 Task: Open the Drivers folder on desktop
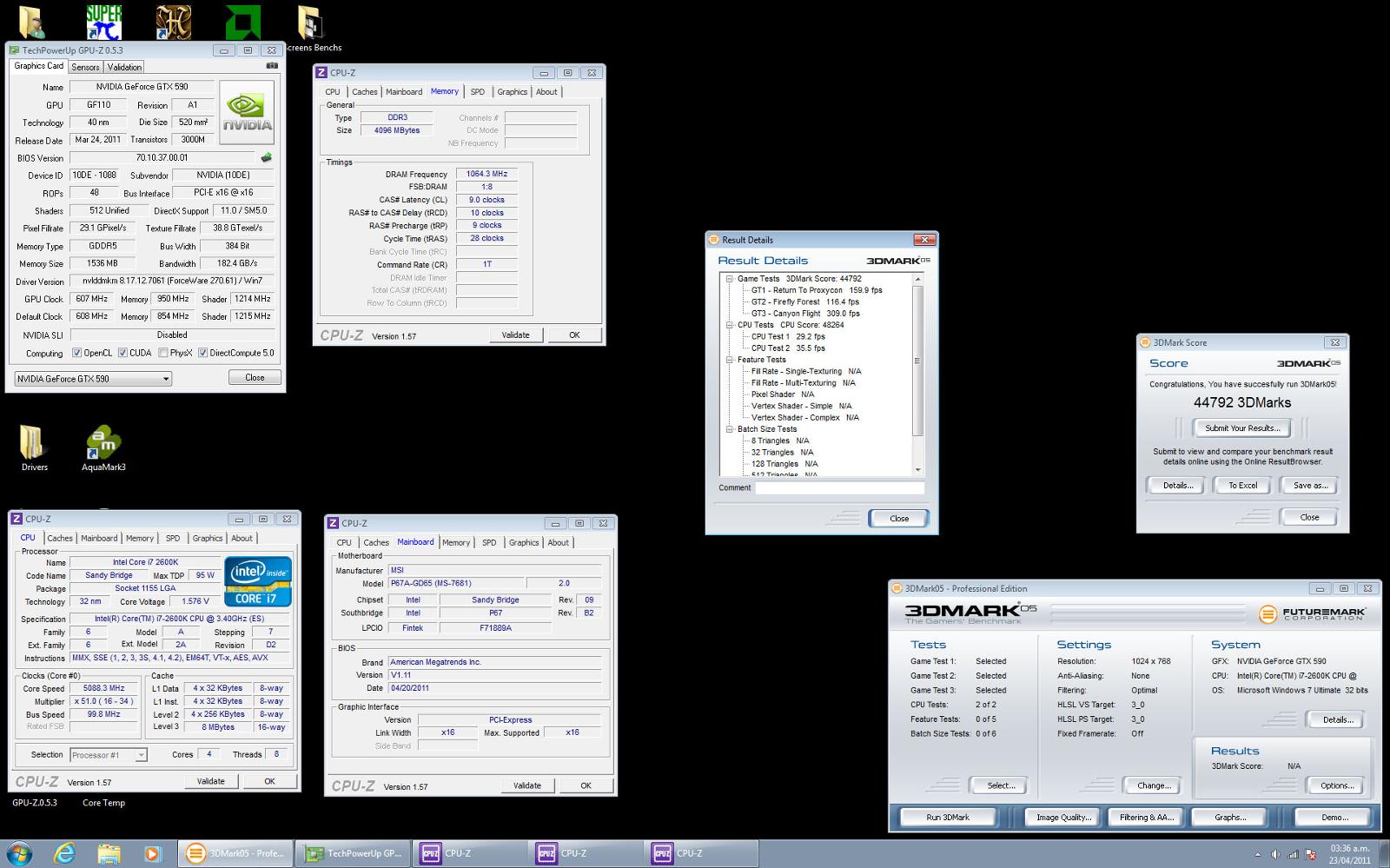pyautogui.click(x=33, y=448)
